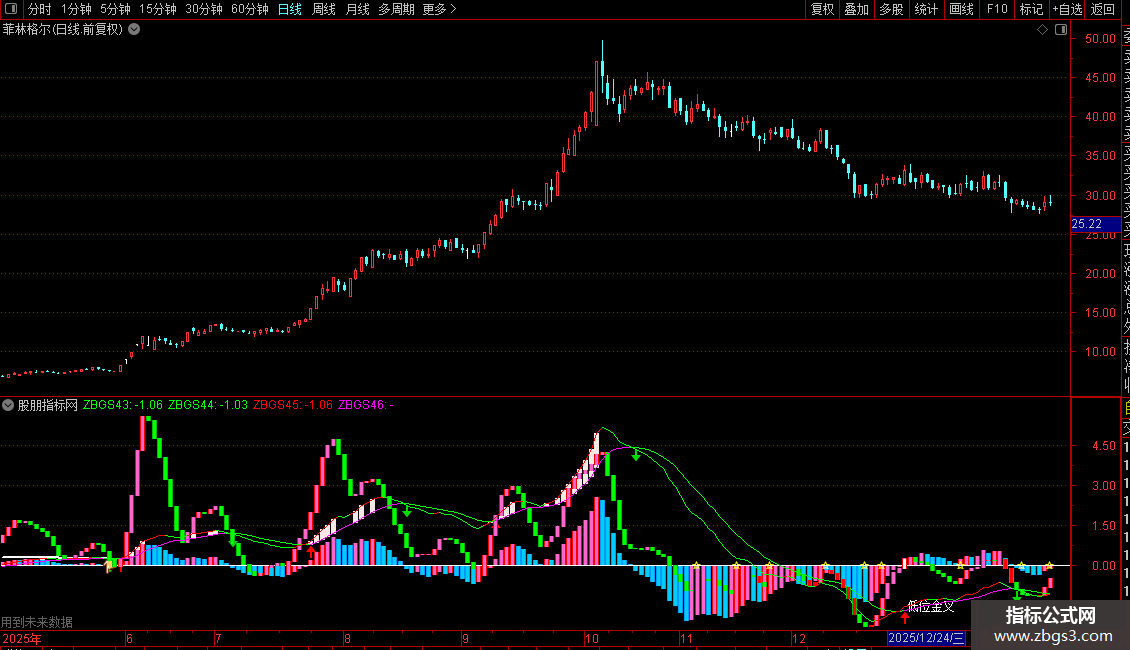Image resolution: width=1130 pixels, height=650 pixels.
Task: Click the 菲林格尔(日线.前复权) chart title
Action: click(63, 30)
